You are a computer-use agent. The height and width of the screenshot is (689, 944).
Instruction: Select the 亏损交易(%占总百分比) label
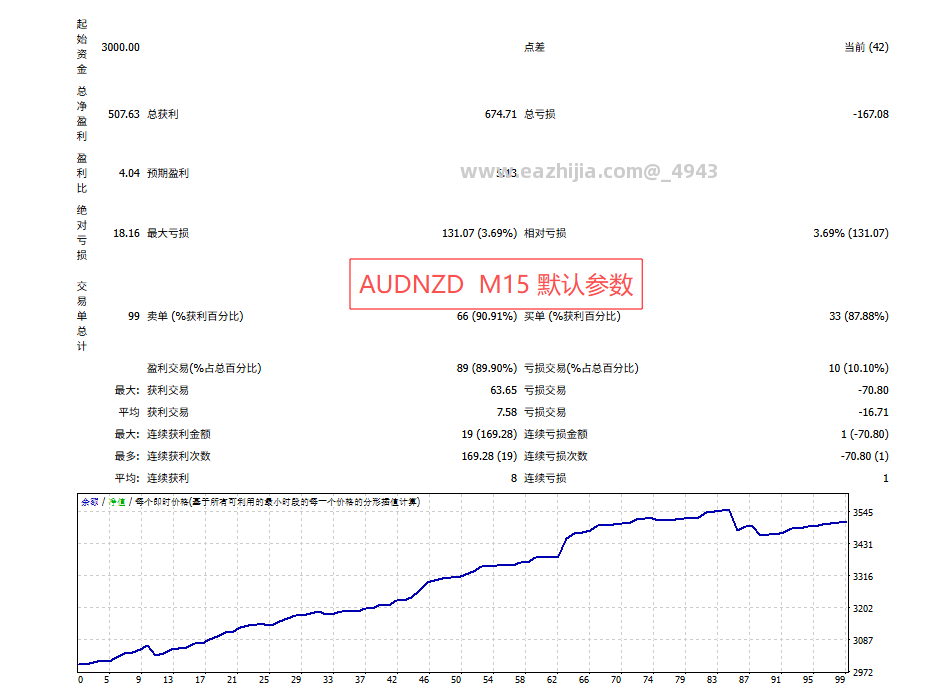581,368
